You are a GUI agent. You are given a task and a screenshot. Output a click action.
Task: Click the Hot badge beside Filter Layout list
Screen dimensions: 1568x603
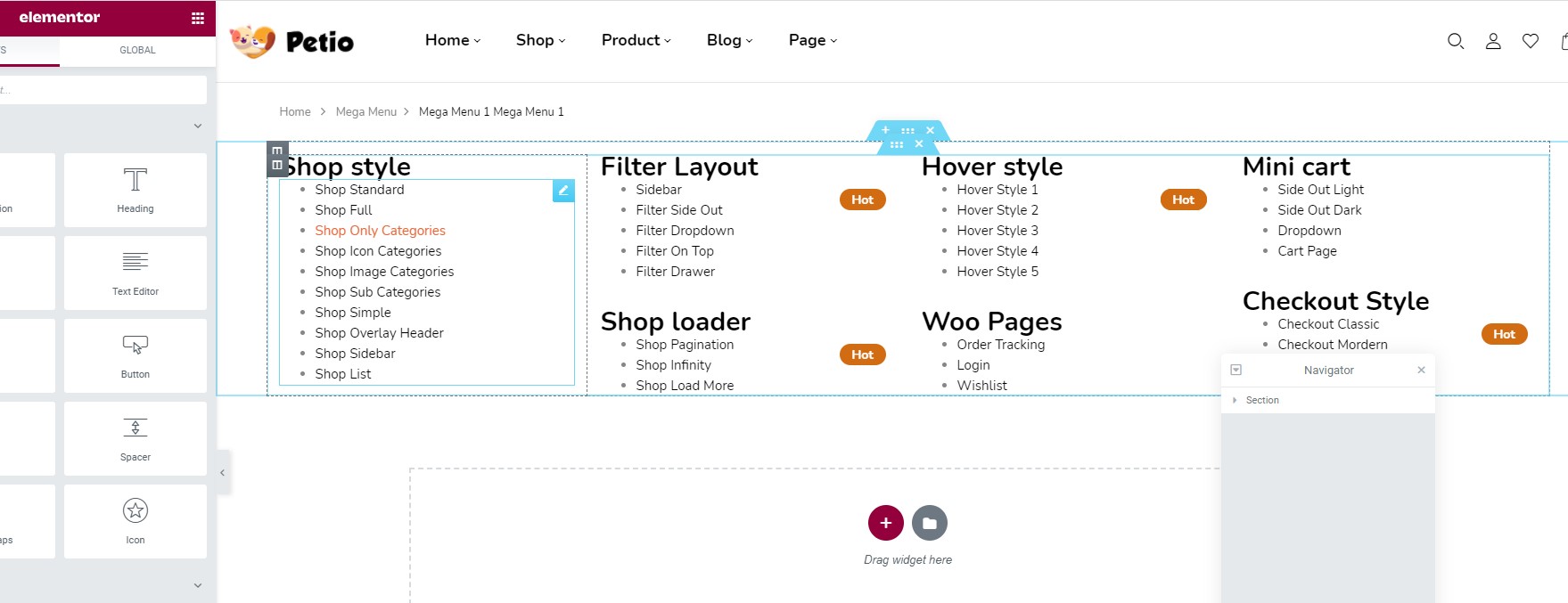(x=862, y=200)
